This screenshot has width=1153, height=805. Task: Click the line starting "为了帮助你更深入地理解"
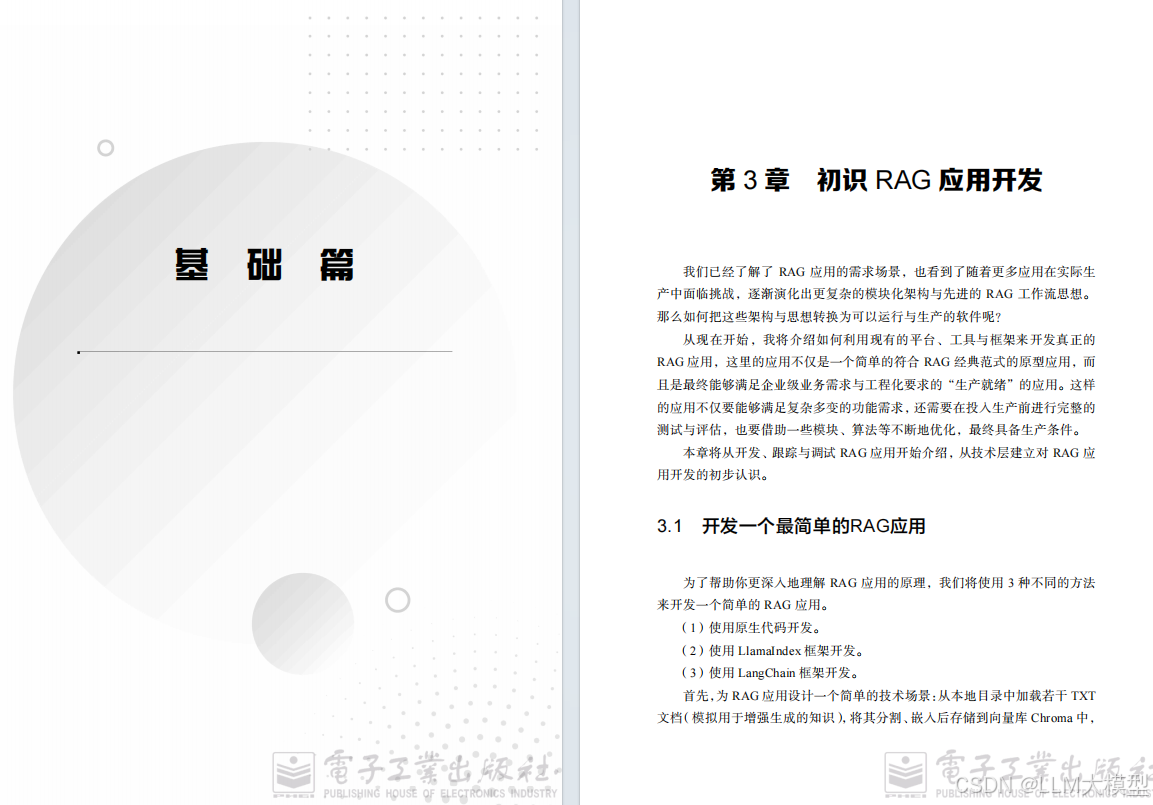889,583
